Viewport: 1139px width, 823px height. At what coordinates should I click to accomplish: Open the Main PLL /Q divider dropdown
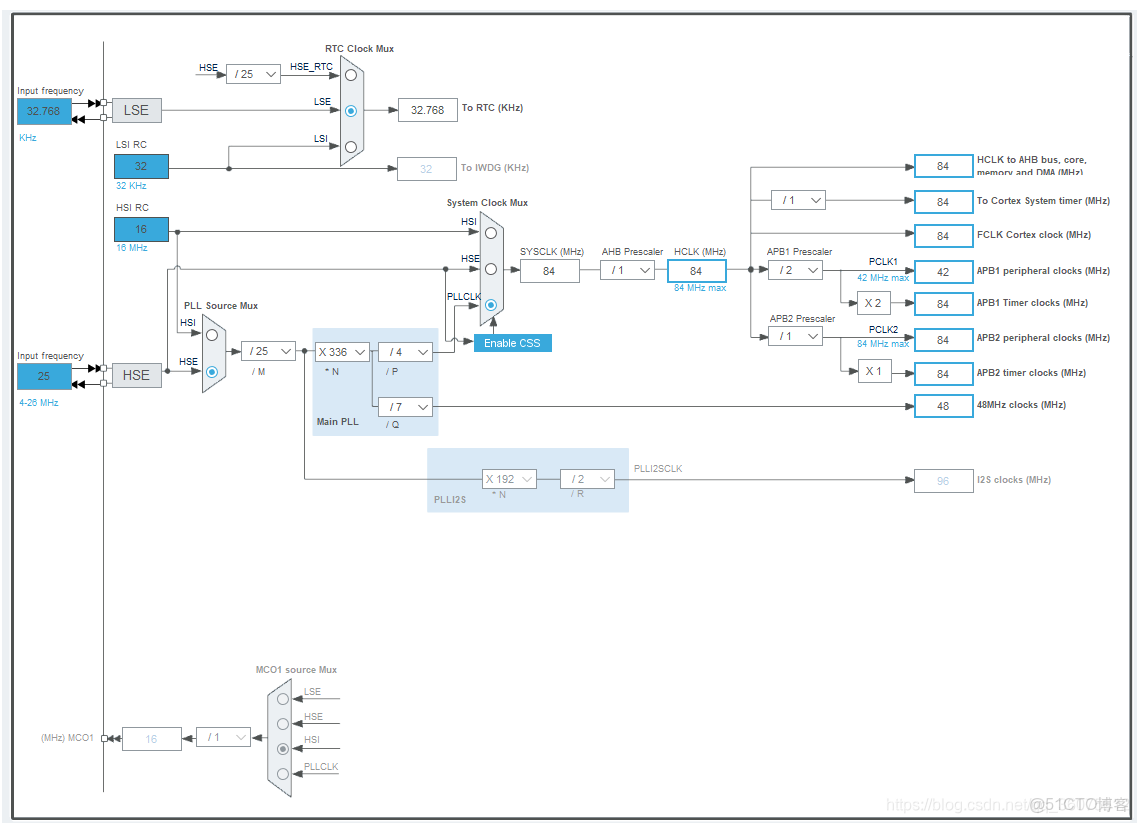tap(405, 406)
